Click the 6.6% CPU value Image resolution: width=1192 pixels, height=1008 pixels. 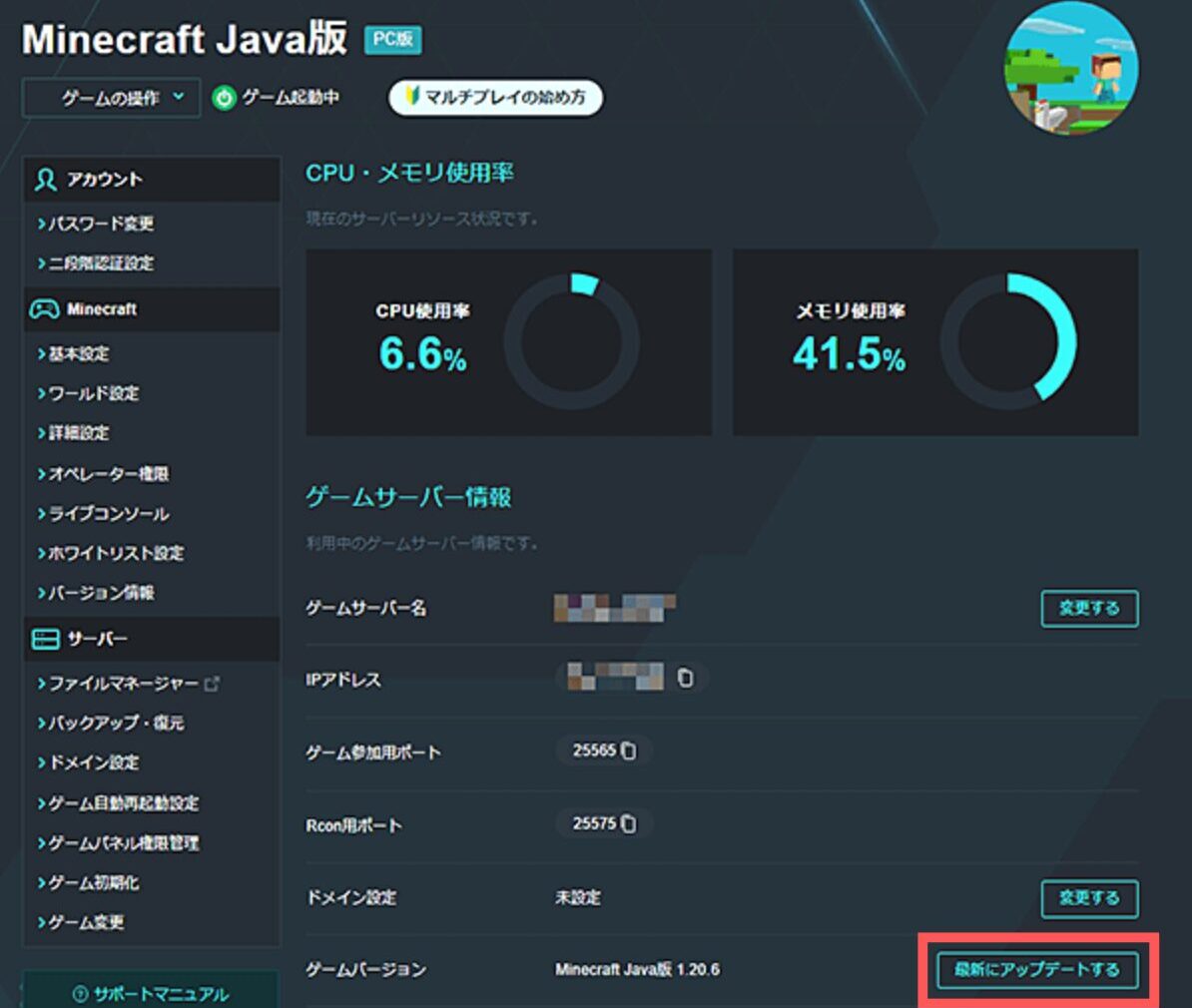click(x=422, y=354)
